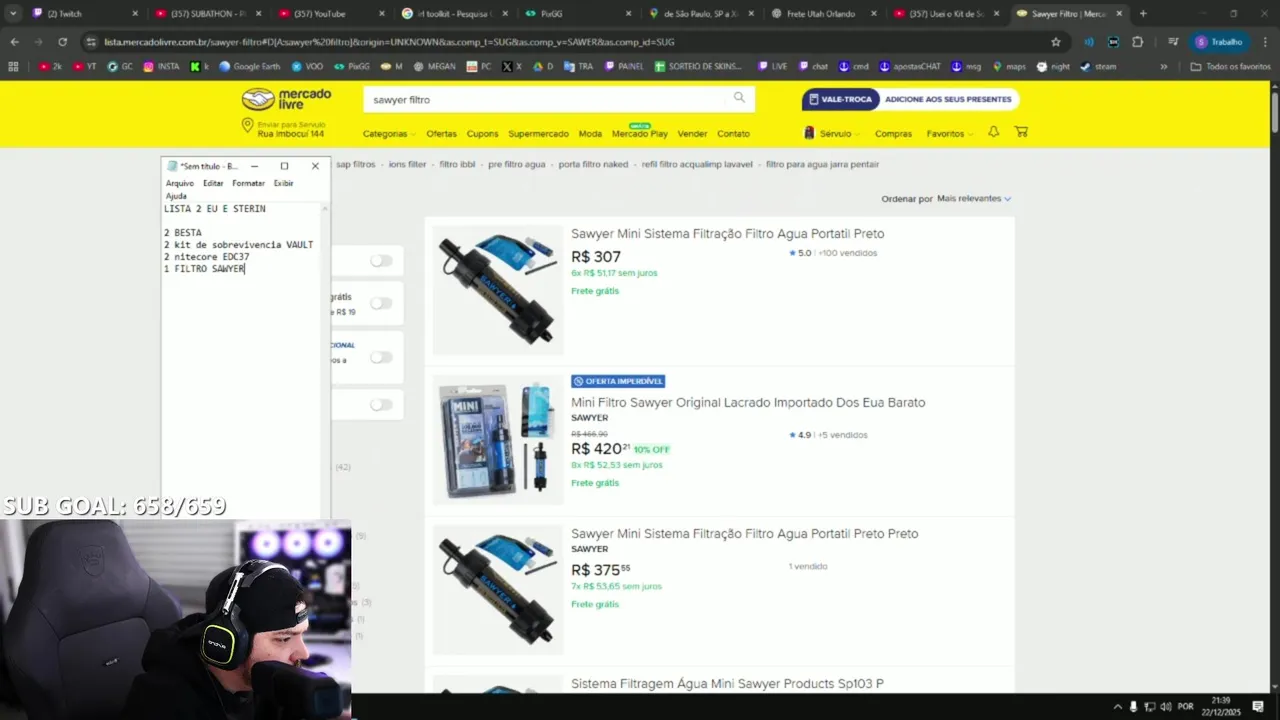This screenshot has height=720, width=1280.
Task: Open the Cupons menu link
Action: 482,133
